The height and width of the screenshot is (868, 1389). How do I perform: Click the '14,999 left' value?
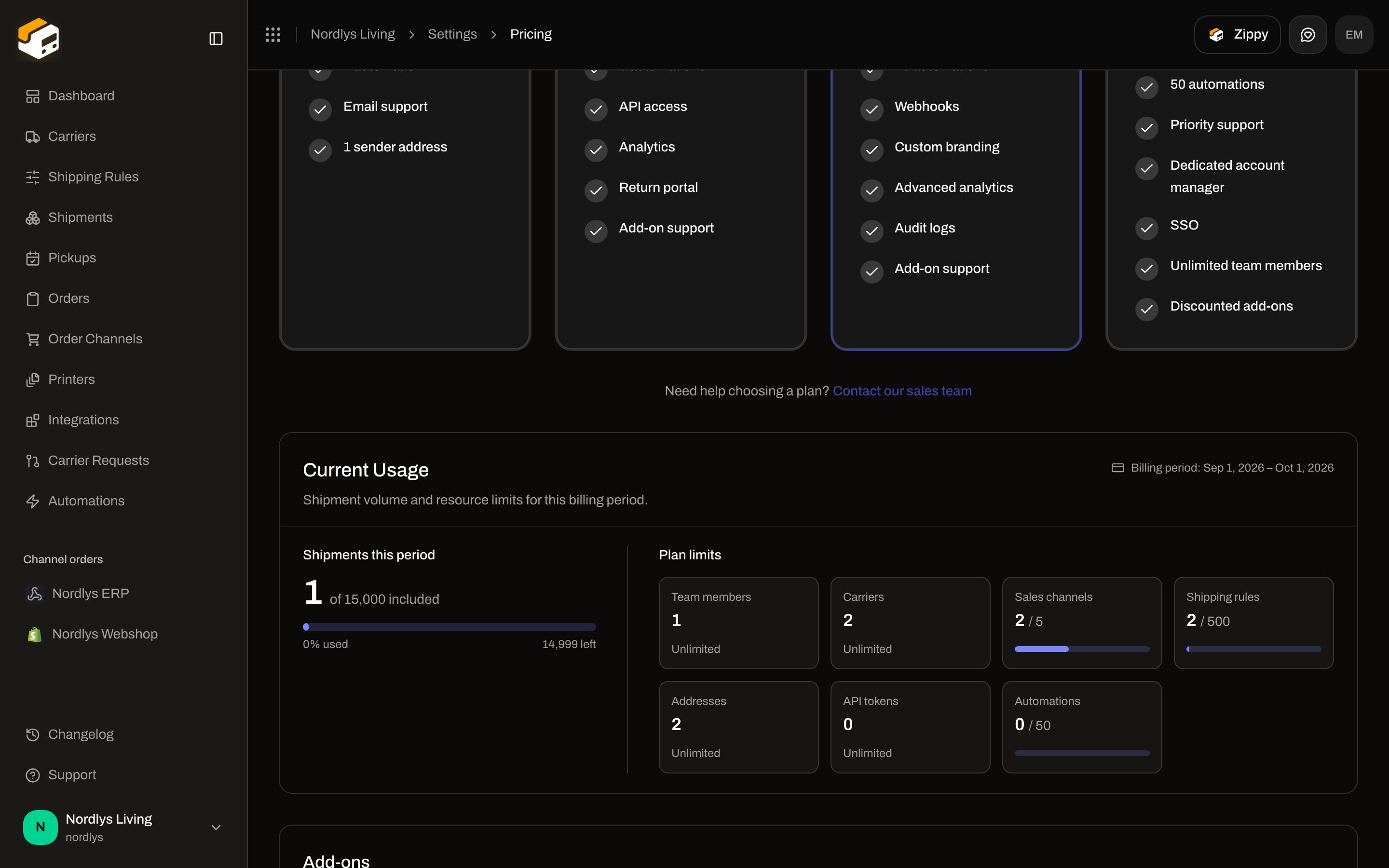569,644
